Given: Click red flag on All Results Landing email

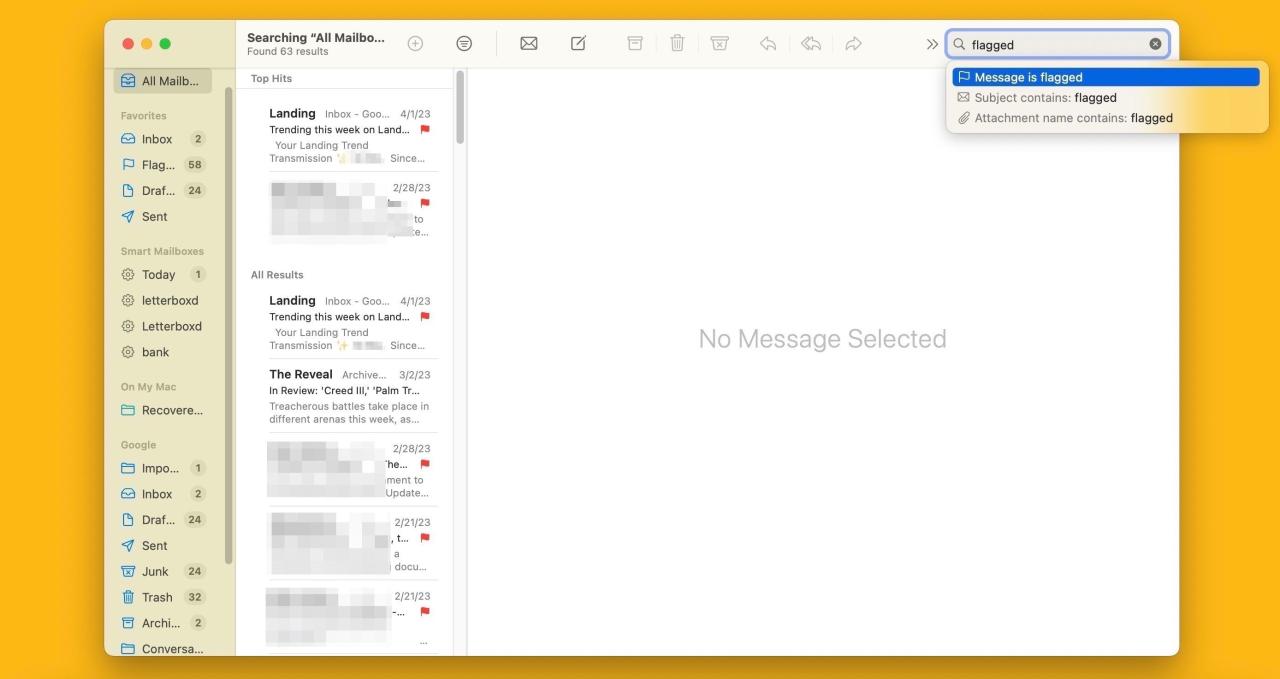Looking at the screenshot, I should (x=425, y=317).
